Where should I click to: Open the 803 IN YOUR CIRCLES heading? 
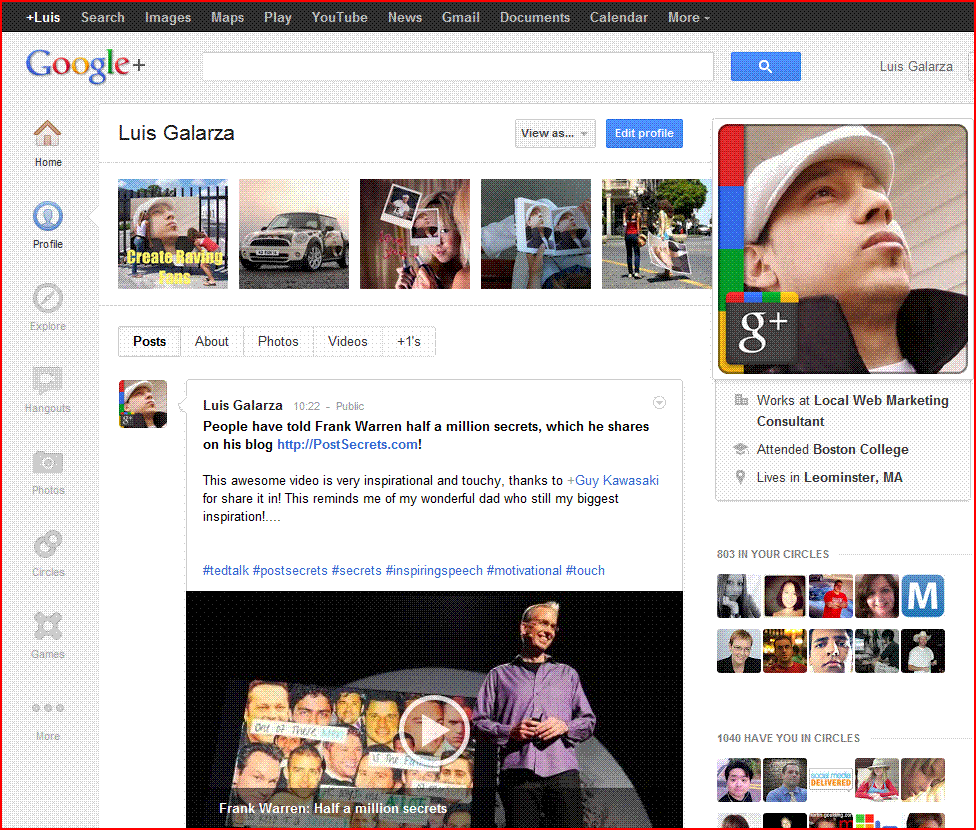772,554
